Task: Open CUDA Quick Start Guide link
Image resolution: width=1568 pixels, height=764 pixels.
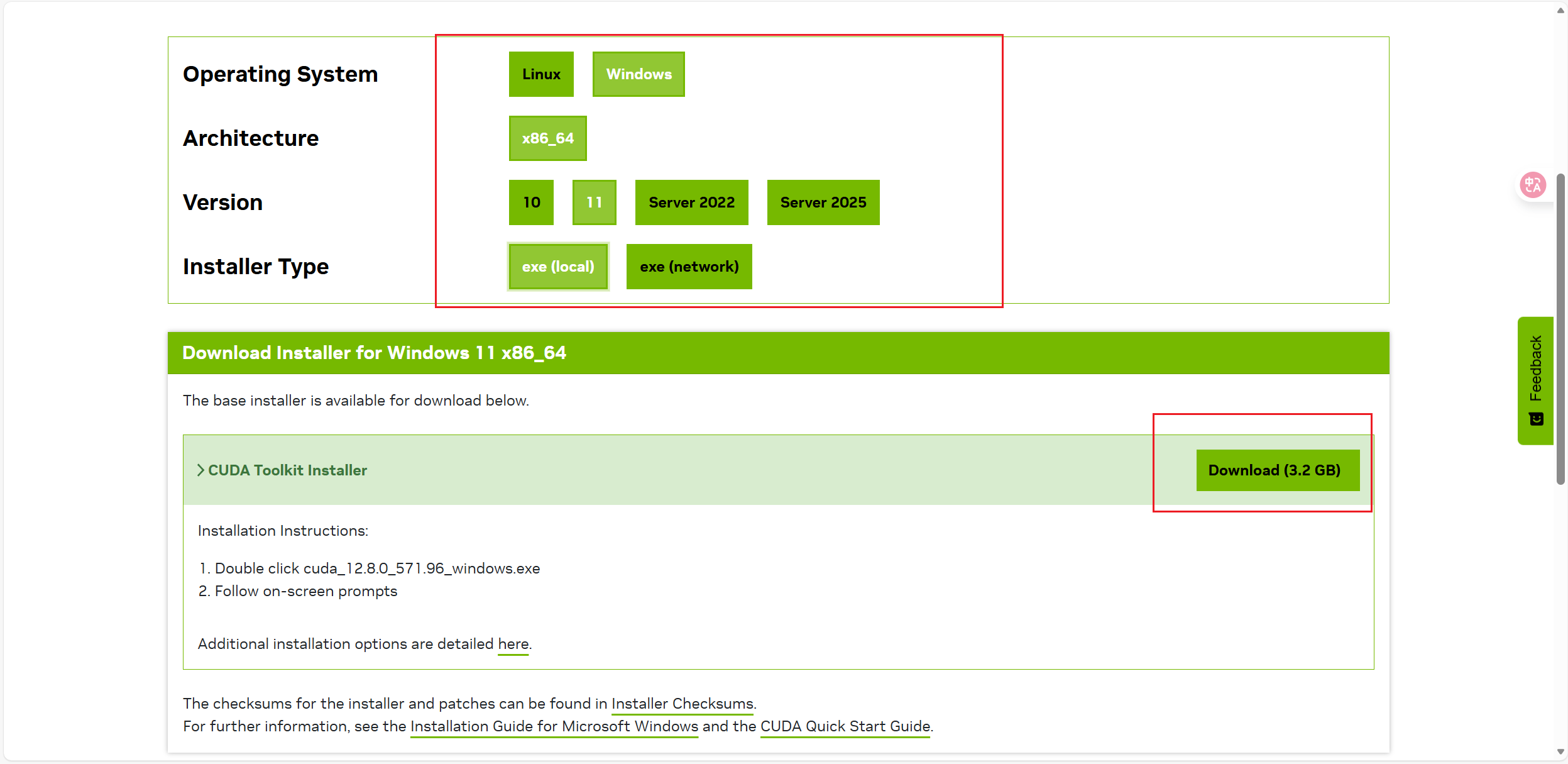Action: pyautogui.click(x=845, y=726)
